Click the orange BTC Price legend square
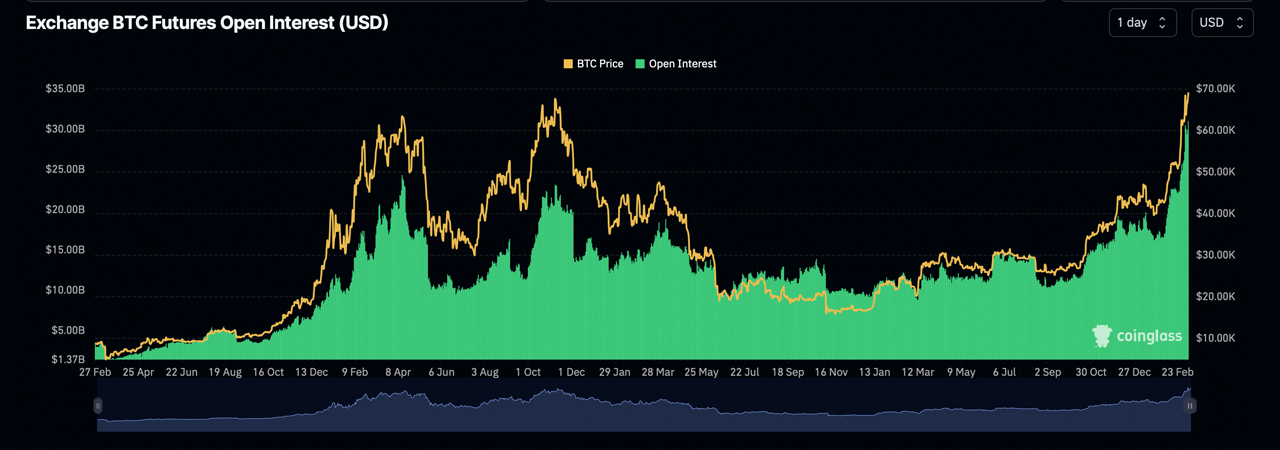 click(x=568, y=64)
